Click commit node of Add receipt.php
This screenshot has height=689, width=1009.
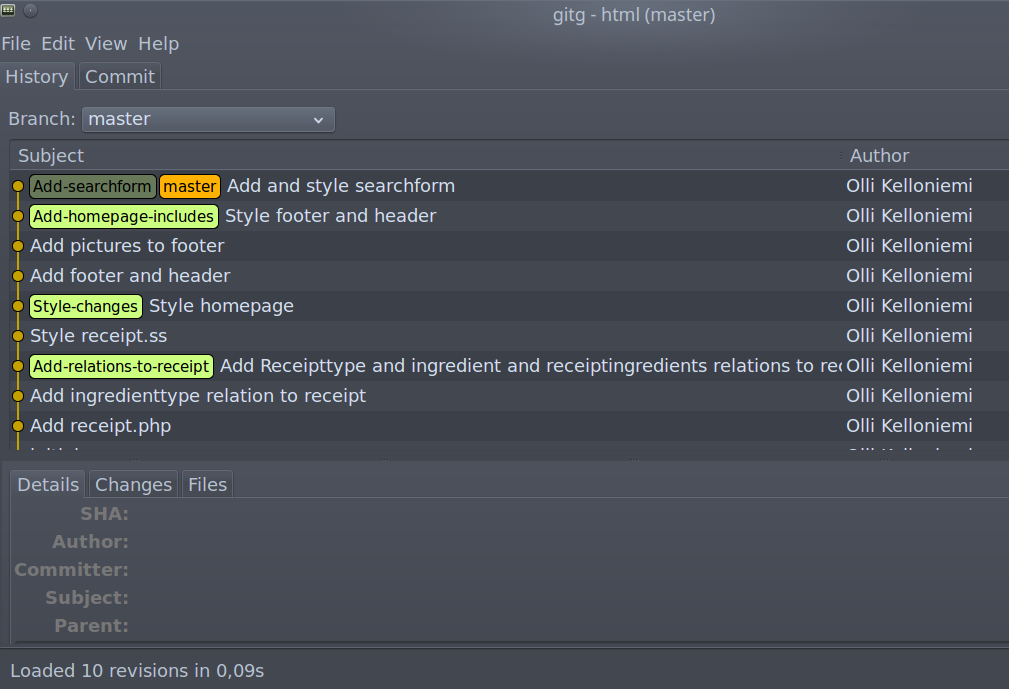pos(18,426)
